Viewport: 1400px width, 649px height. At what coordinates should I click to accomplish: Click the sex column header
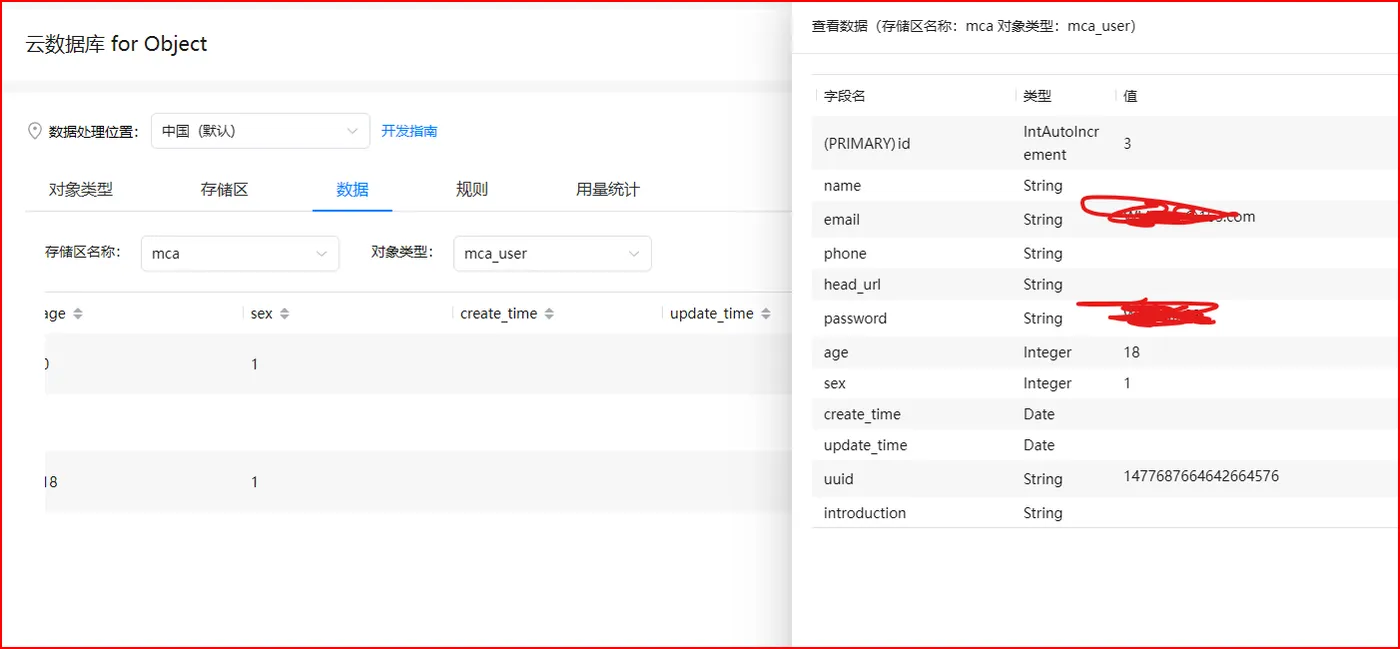pos(262,314)
